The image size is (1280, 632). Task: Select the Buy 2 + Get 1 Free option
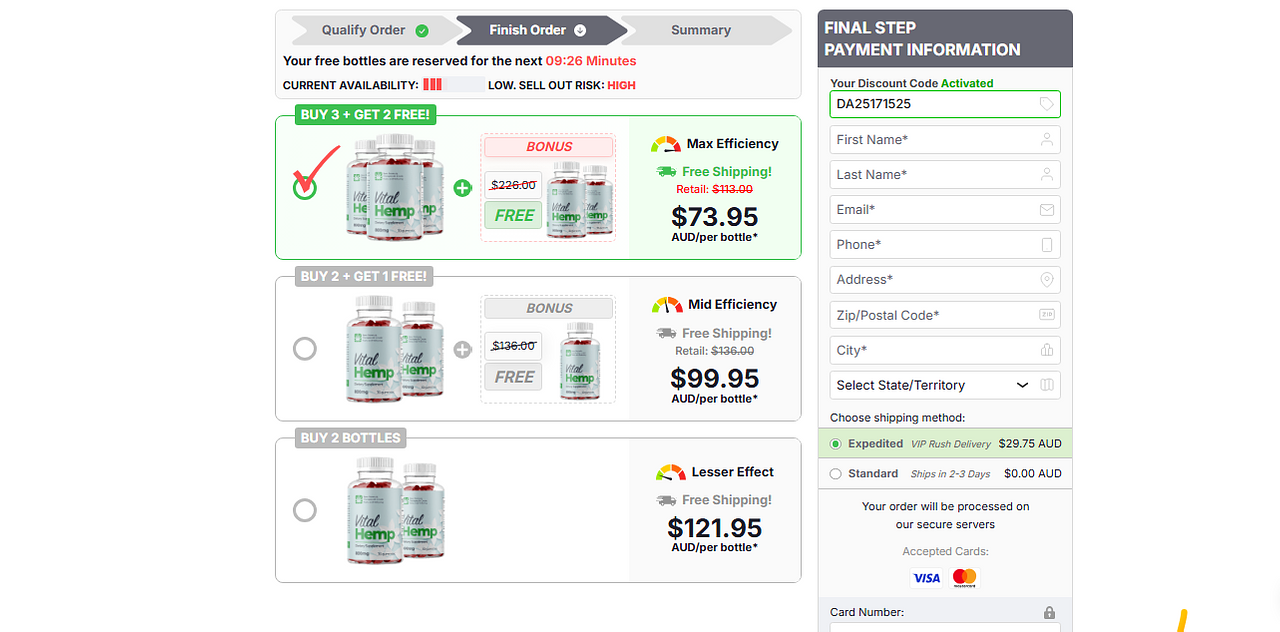(x=305, y=348)
